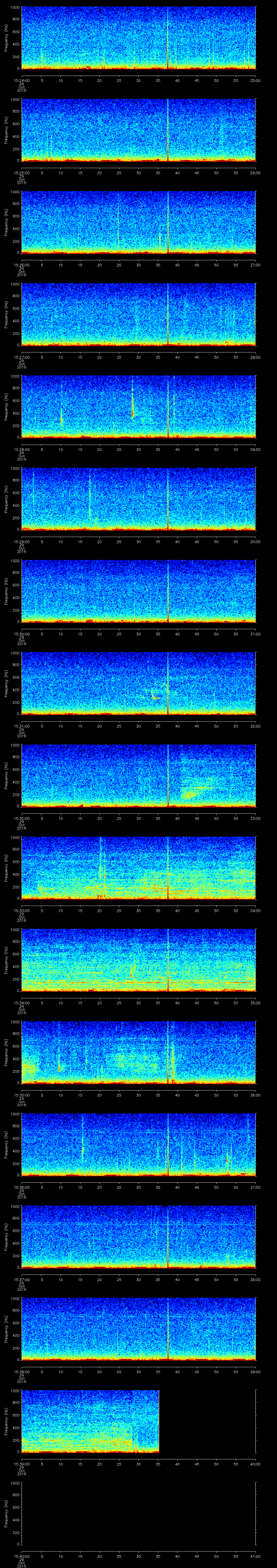Open the spectrogram panel starting at 15:24:00
Viewport: 277px width, 1568px height.
point(138,38)
